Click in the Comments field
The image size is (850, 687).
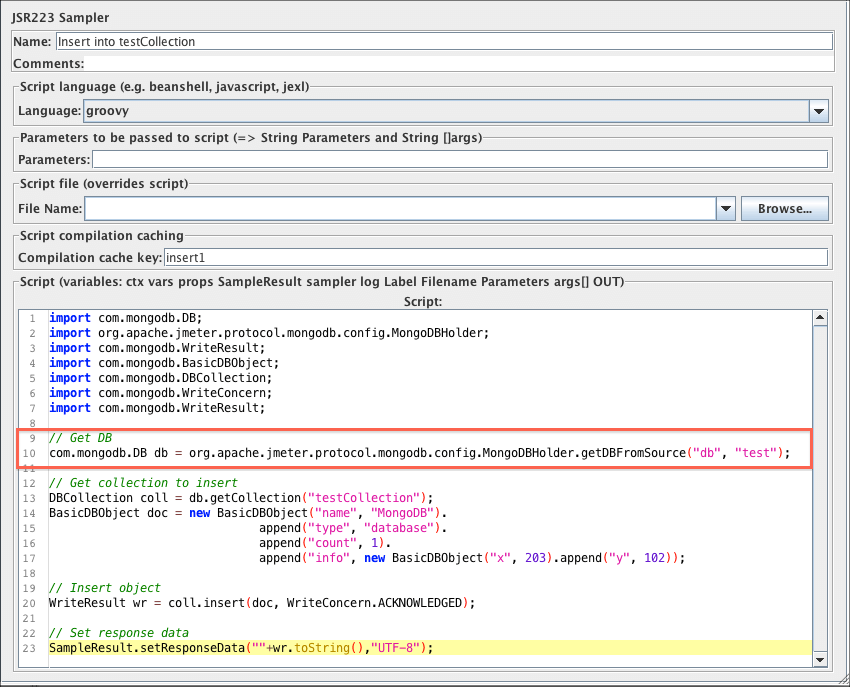(x=460, y=64)
